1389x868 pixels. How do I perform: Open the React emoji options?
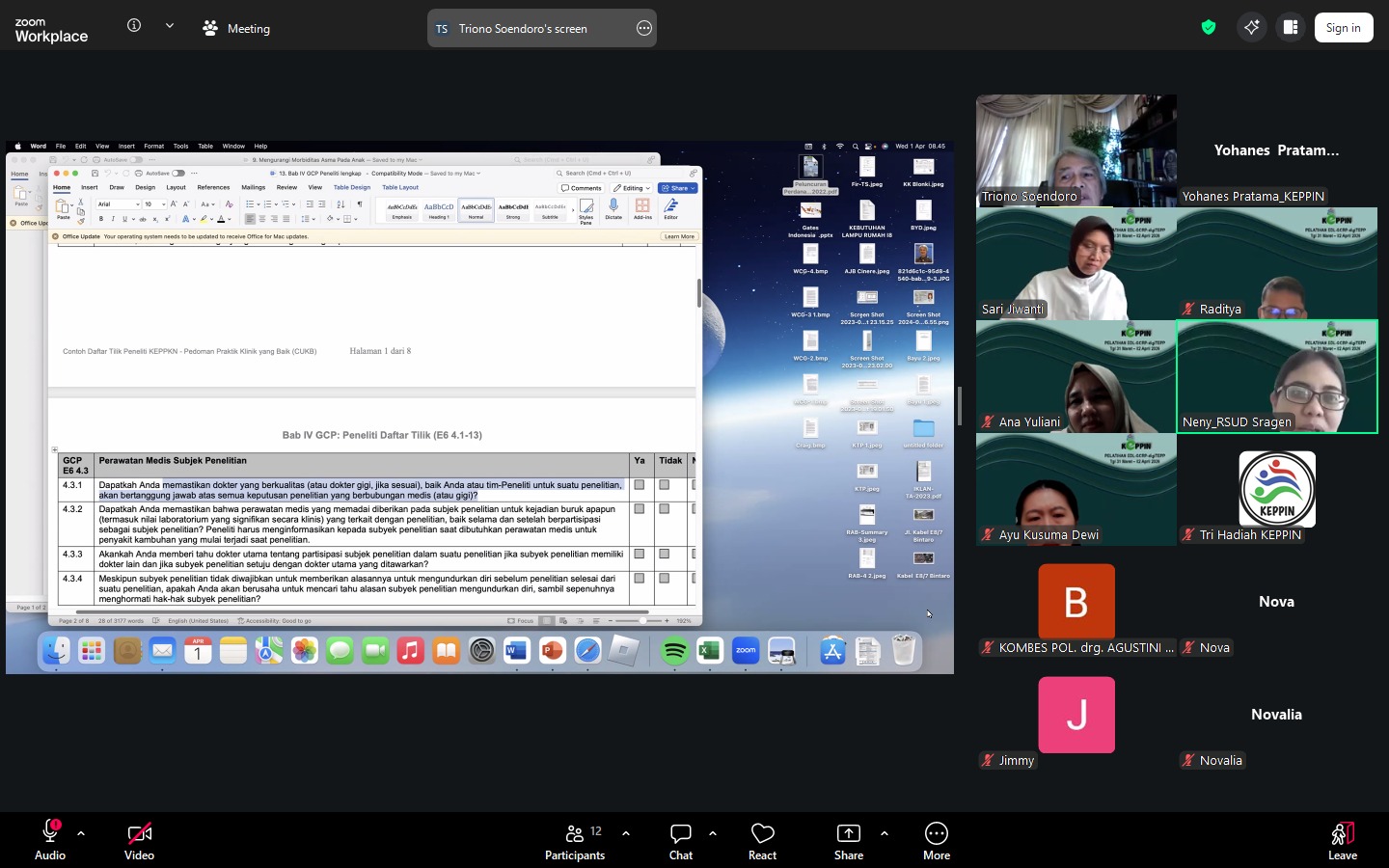(x=762, y=833)
